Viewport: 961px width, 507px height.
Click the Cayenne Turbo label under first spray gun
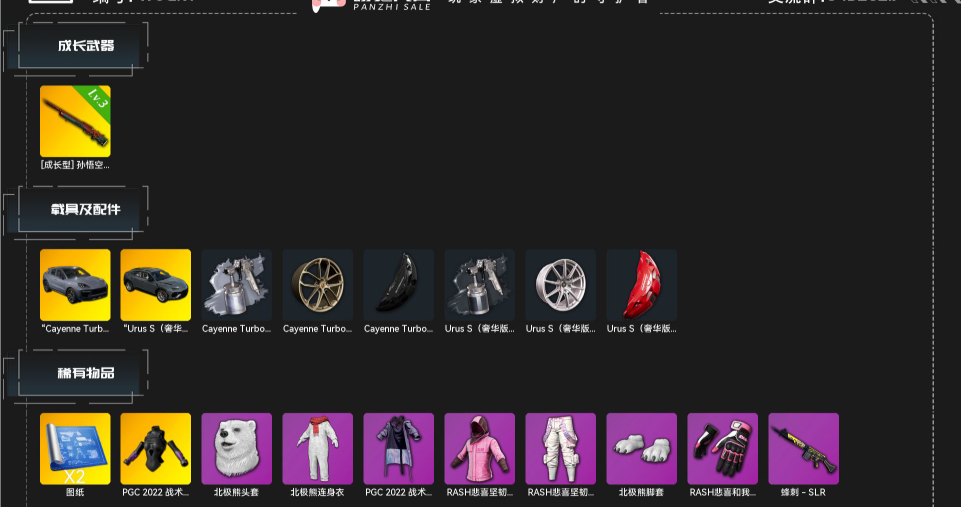click(237, 329)
